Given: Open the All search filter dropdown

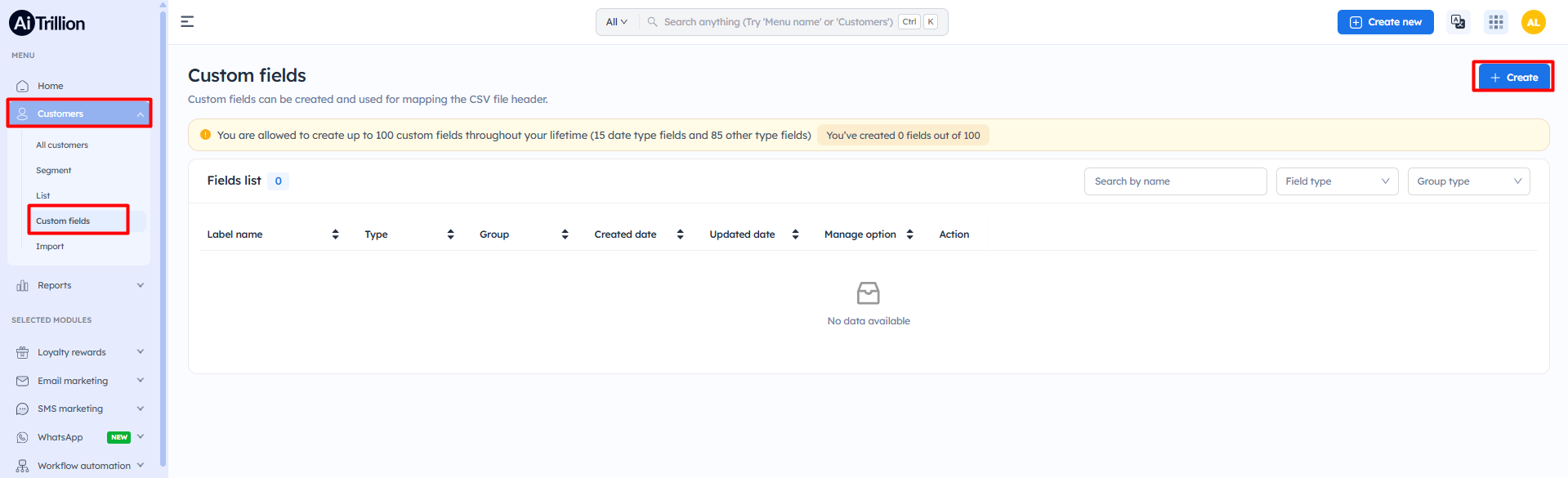Looking at the screenshot, I should click(x=617, y=22).
